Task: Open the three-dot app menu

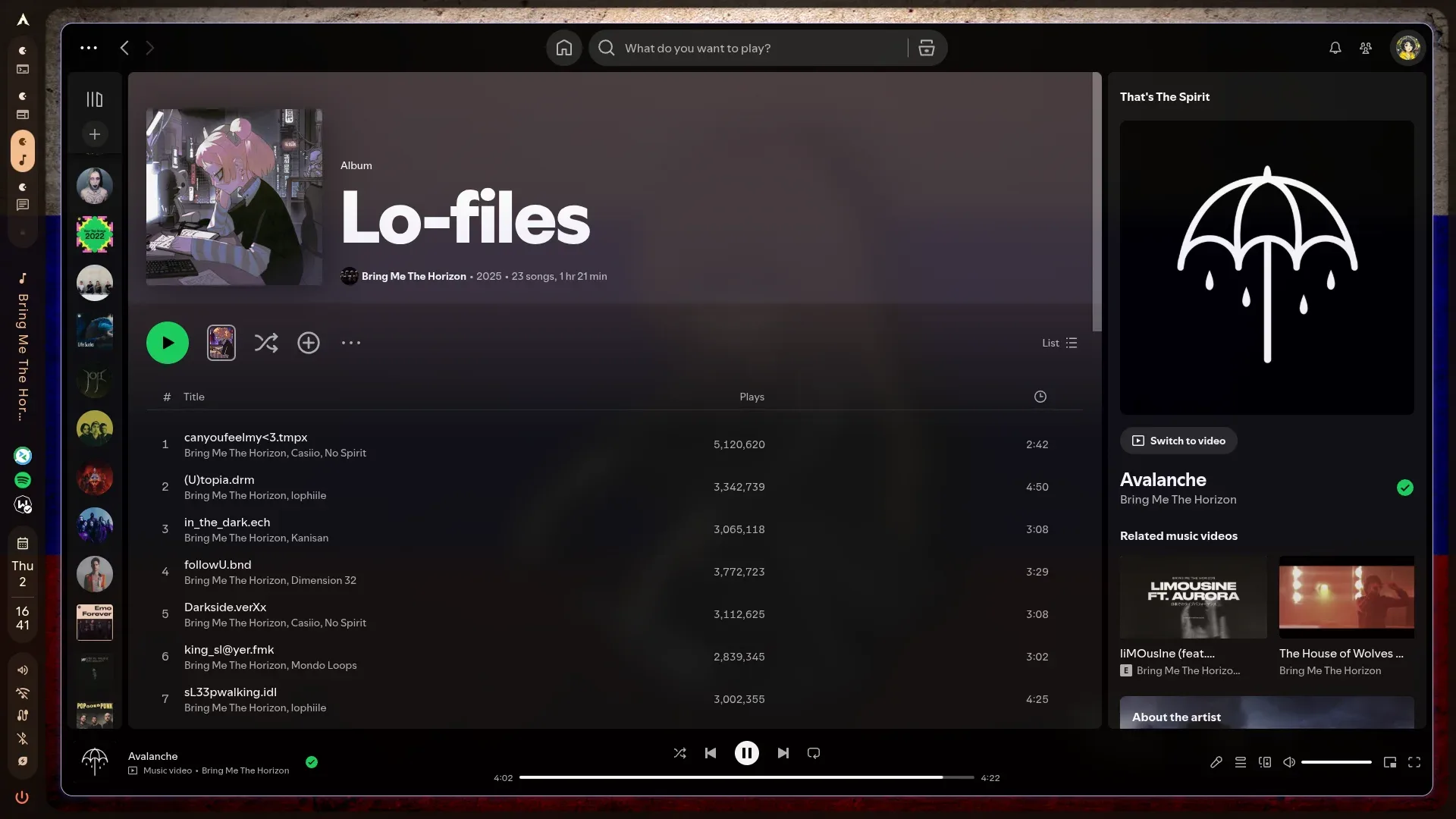Action: pos(89,48)
